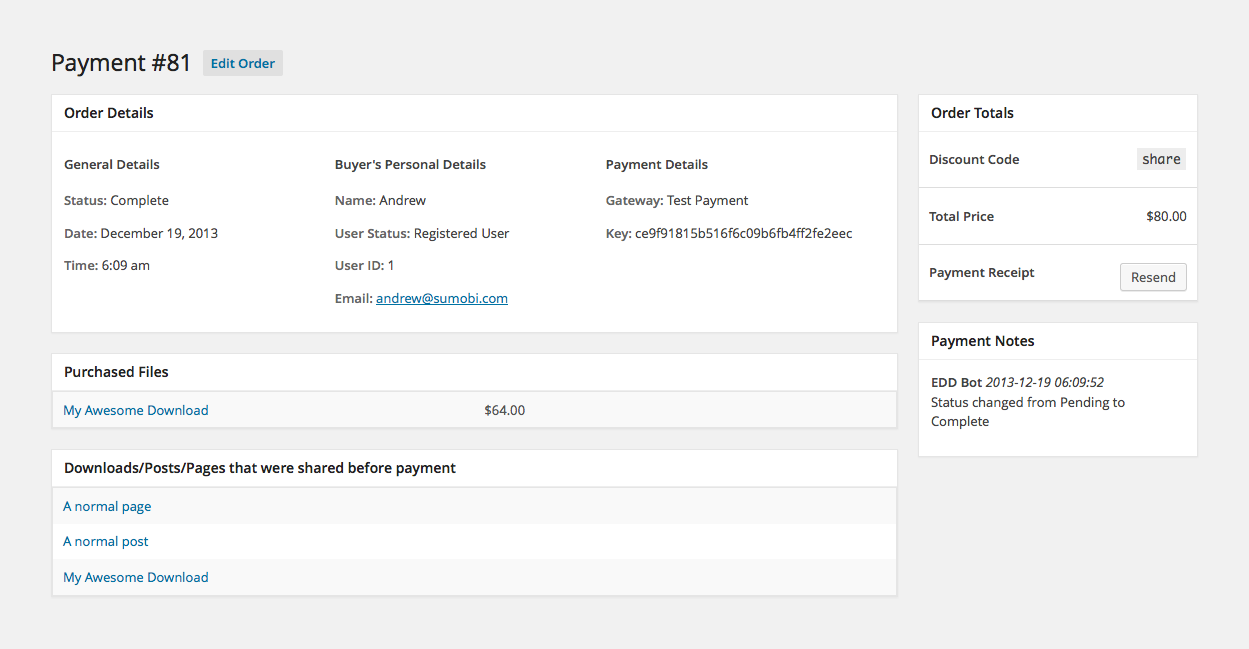Click the Payment Notes panel header
1249x649 pixels.
982,341
